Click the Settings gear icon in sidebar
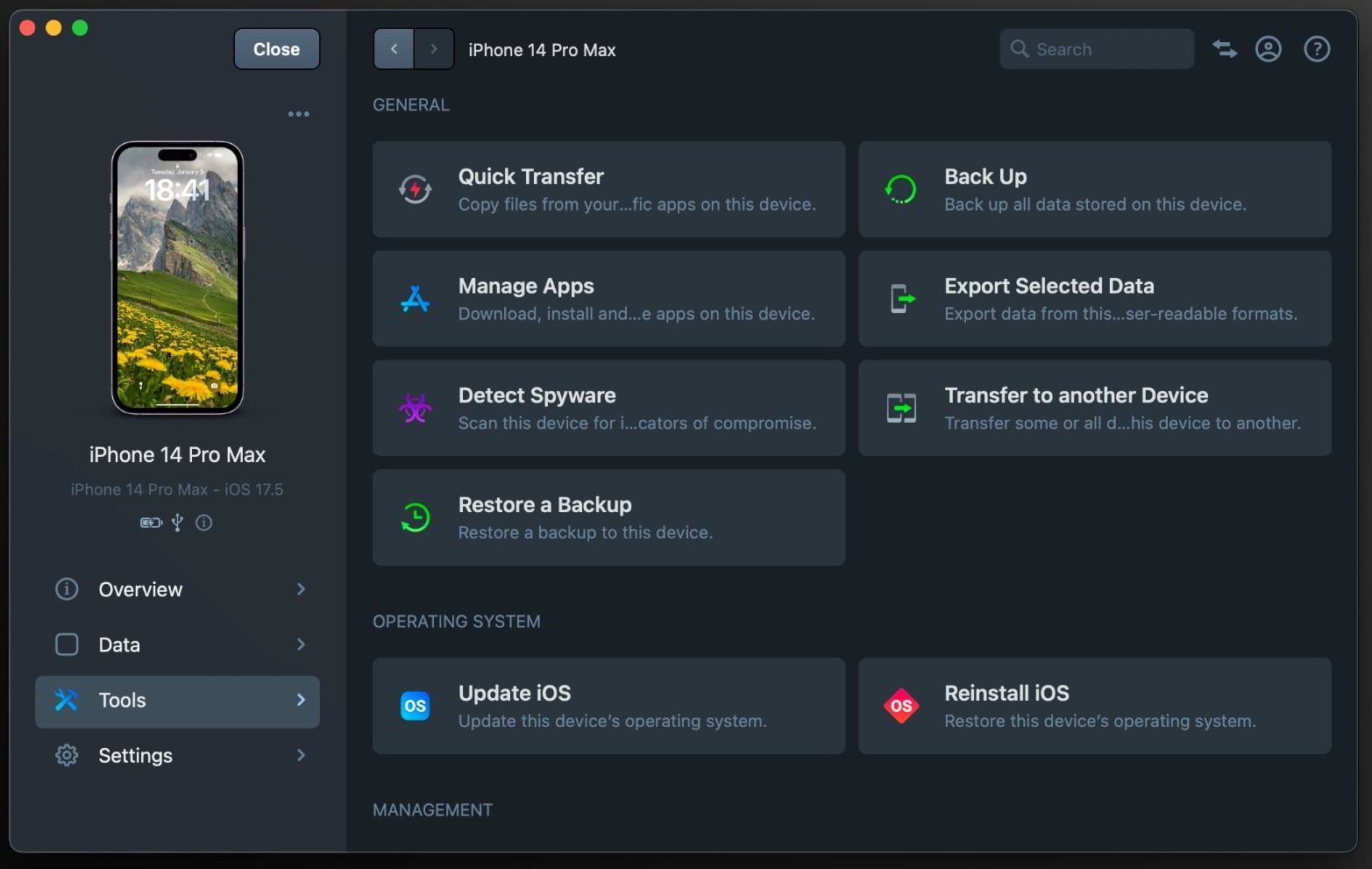 [67, 755]
